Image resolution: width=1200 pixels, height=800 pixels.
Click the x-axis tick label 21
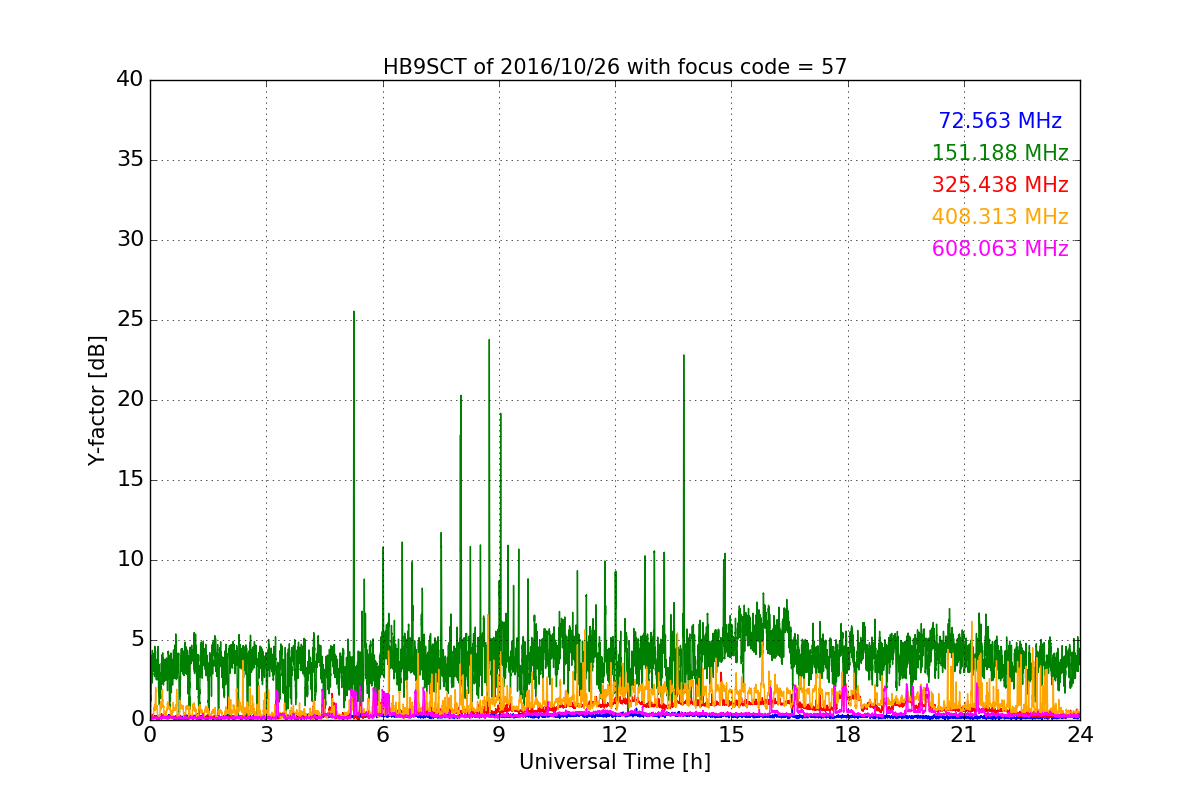coord(964,735)
